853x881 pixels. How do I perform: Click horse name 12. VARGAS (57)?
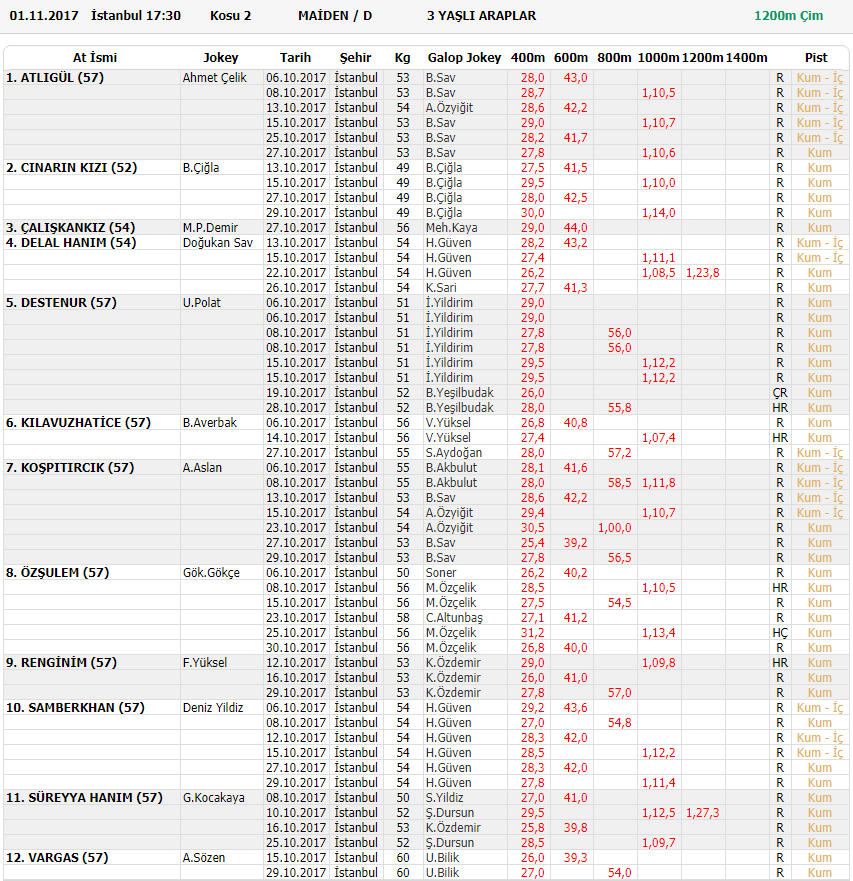point(57,857)
